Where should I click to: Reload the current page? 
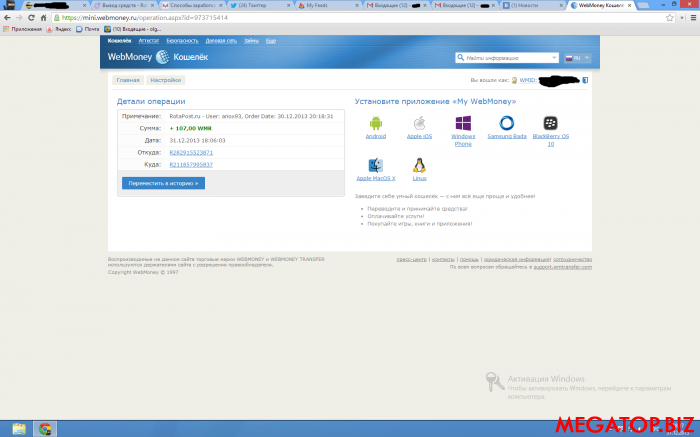[31, 18]
